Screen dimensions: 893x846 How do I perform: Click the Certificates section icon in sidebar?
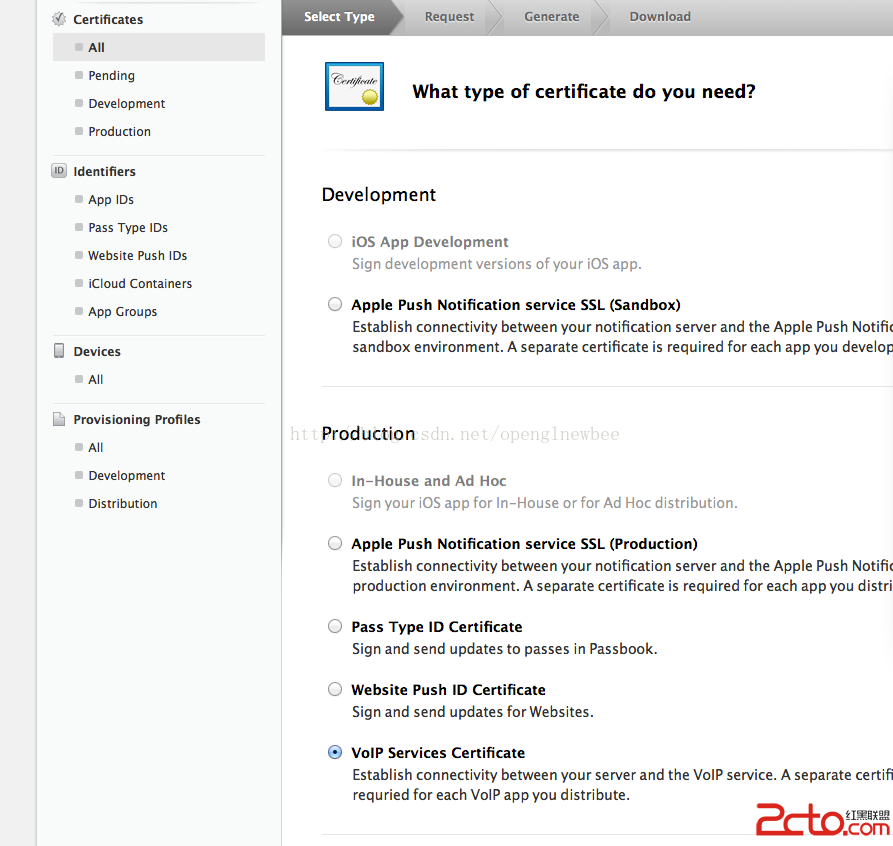[59, 19]
